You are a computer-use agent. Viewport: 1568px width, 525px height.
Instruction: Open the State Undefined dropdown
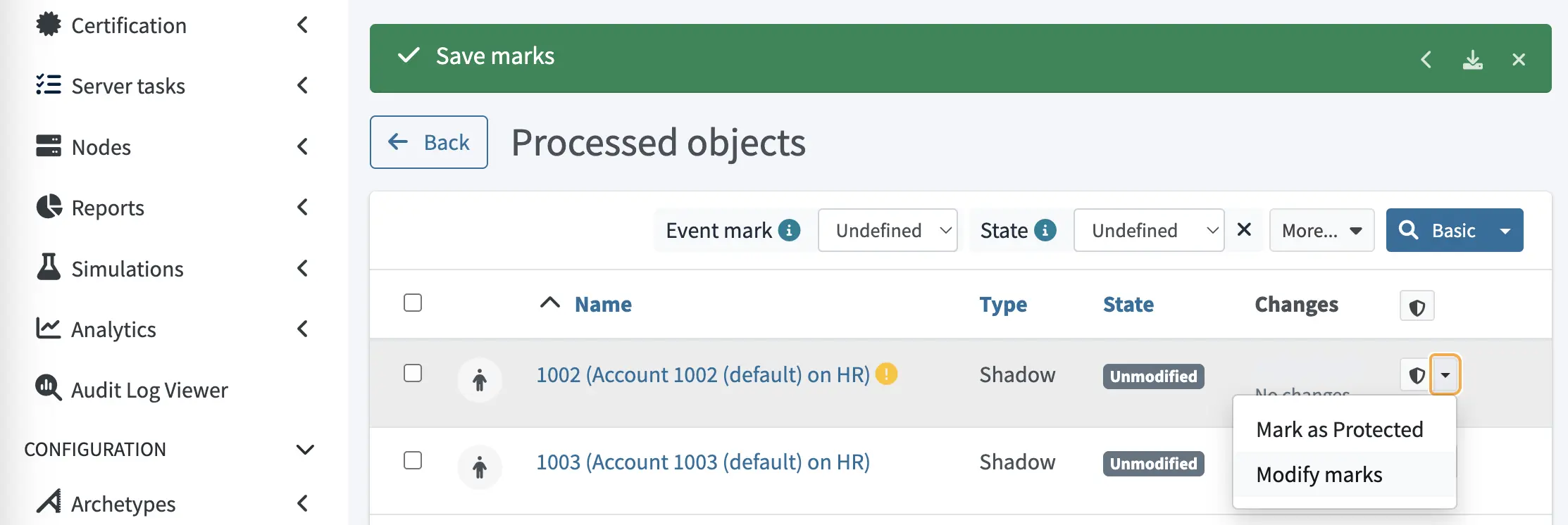tap(1148, 230)
